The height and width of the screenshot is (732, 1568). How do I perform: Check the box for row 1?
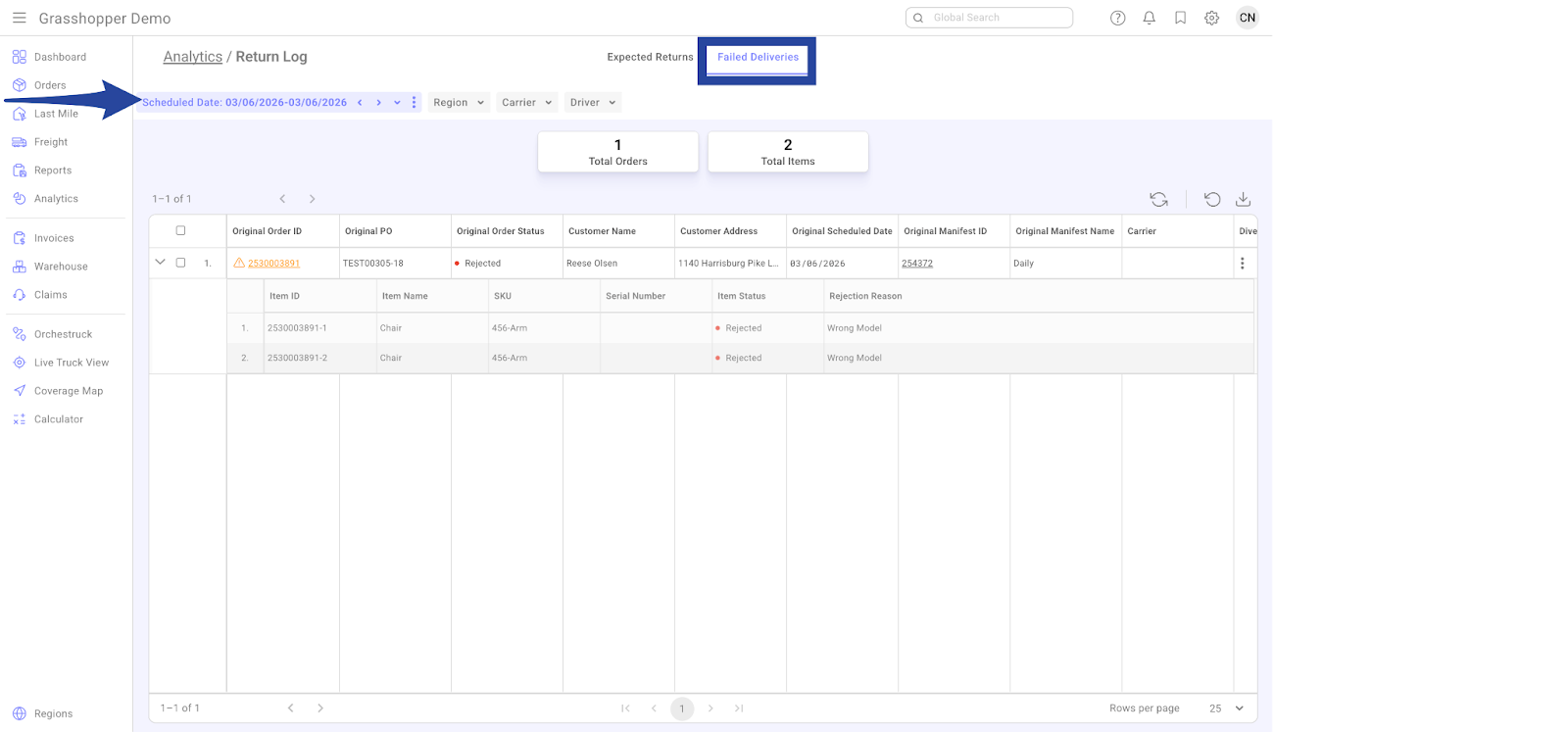[x=180, y=263]
